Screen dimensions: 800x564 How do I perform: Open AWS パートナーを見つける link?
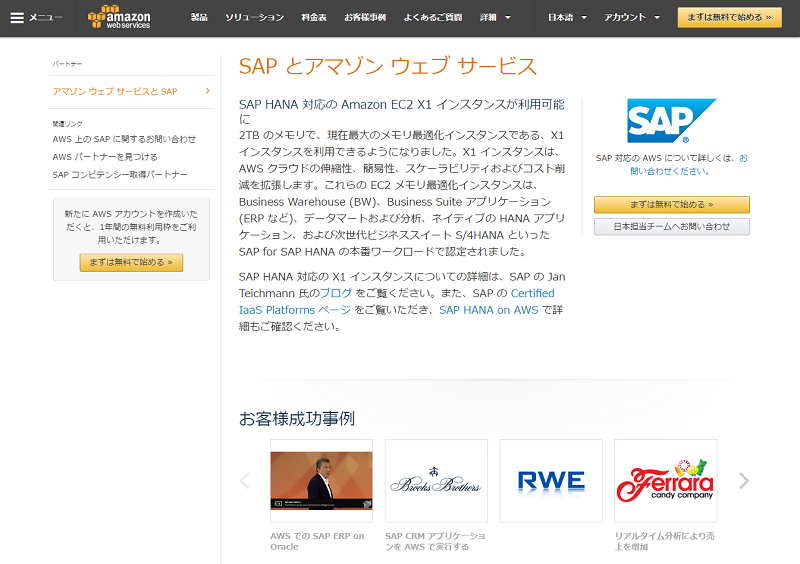point(105,157)
